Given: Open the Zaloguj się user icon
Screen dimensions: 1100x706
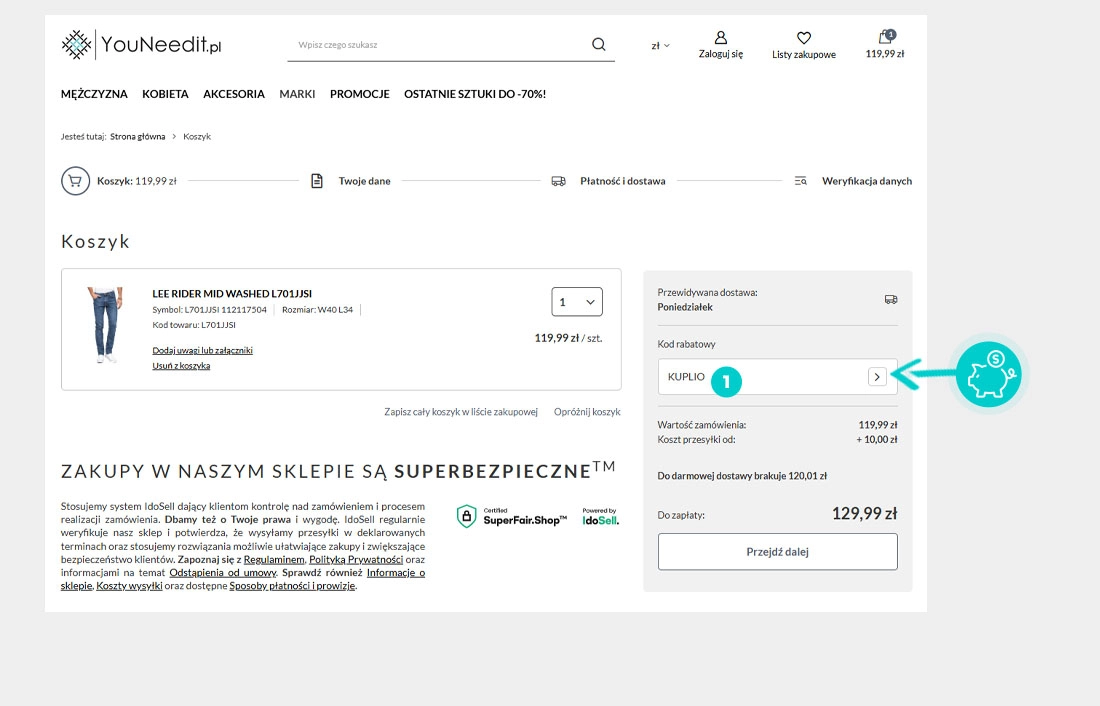Looking at the screenshot, I should click(x=720, y=39).
